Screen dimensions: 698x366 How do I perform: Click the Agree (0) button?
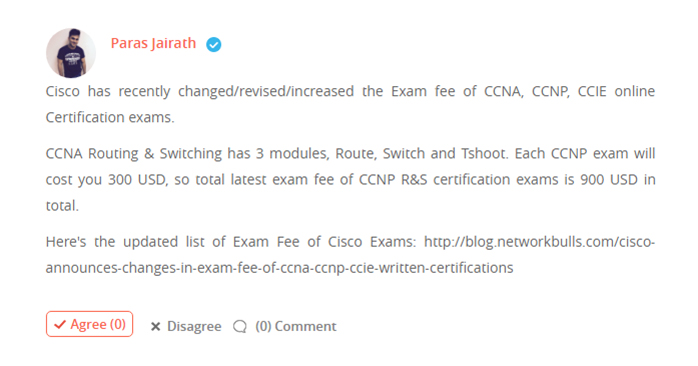[89, 324]
